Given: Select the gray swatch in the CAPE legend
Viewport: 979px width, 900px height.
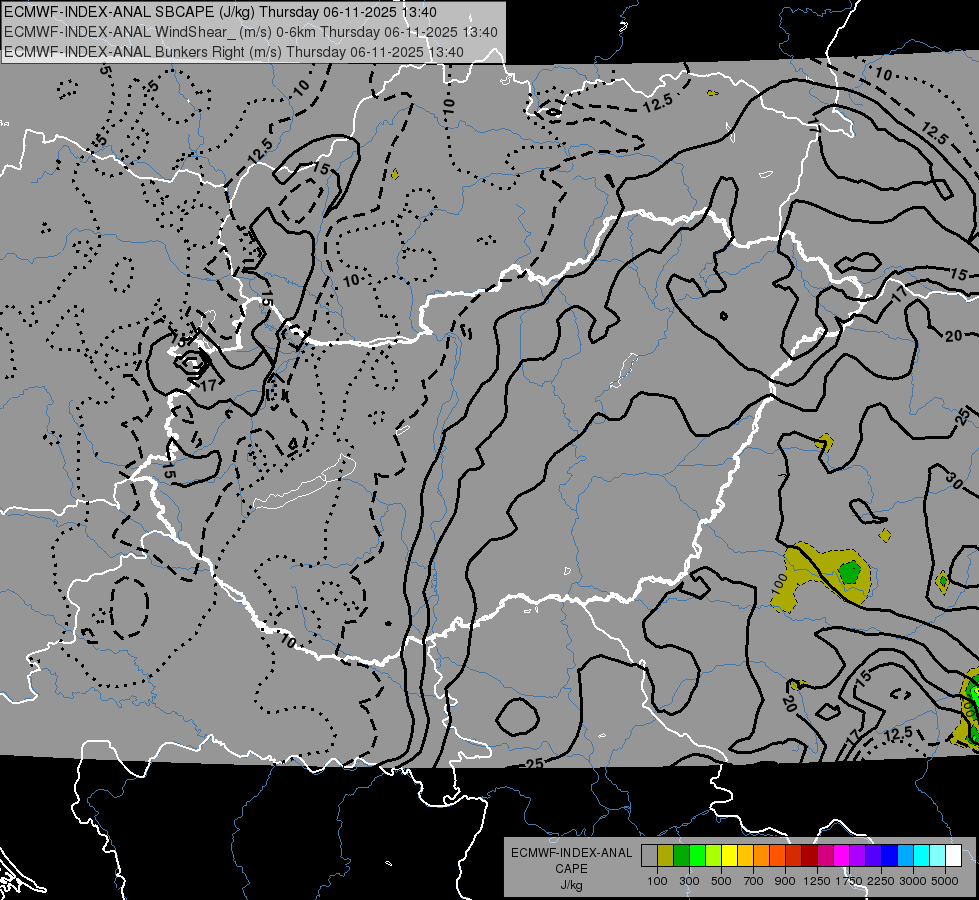Looking at the screenshot, I should (x=649, y=856).
